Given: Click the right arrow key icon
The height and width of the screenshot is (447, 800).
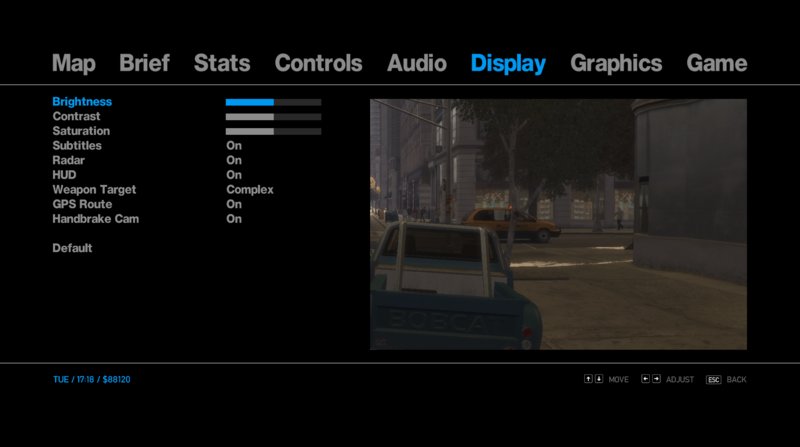Looking at the screenshot, I should click(656, 379).
